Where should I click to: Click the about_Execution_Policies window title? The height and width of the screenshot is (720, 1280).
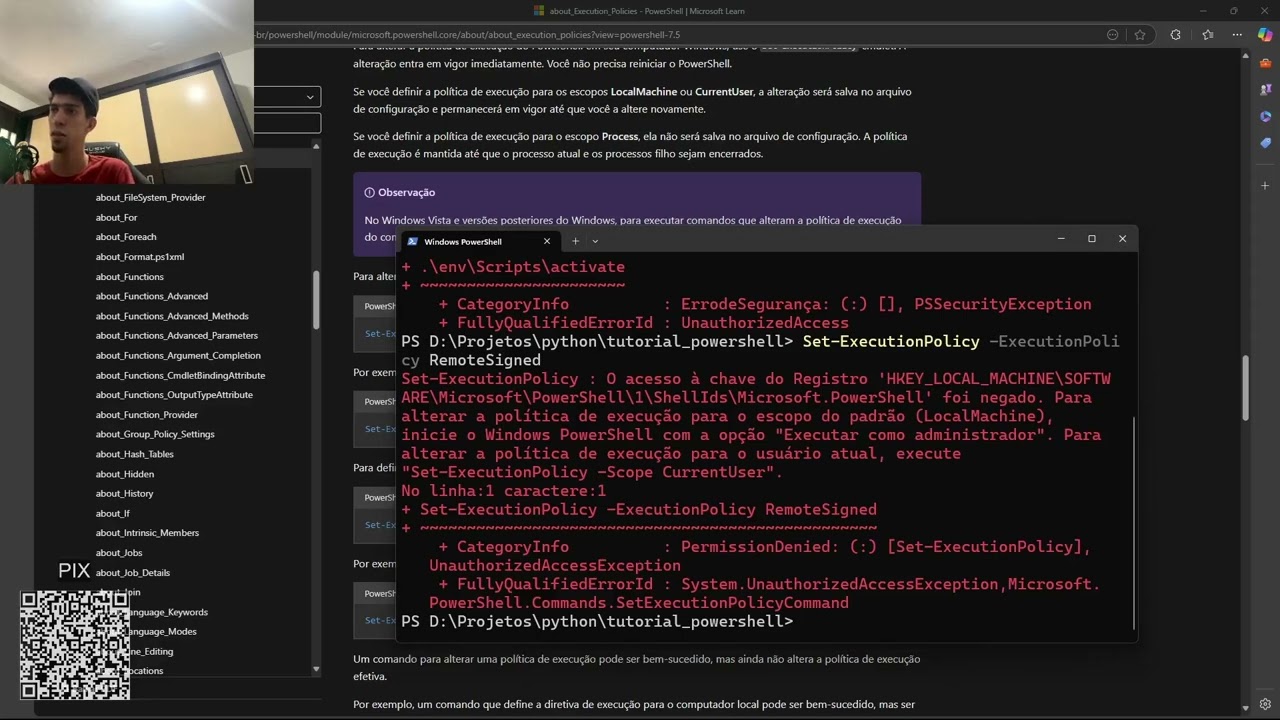coord(647,11)
